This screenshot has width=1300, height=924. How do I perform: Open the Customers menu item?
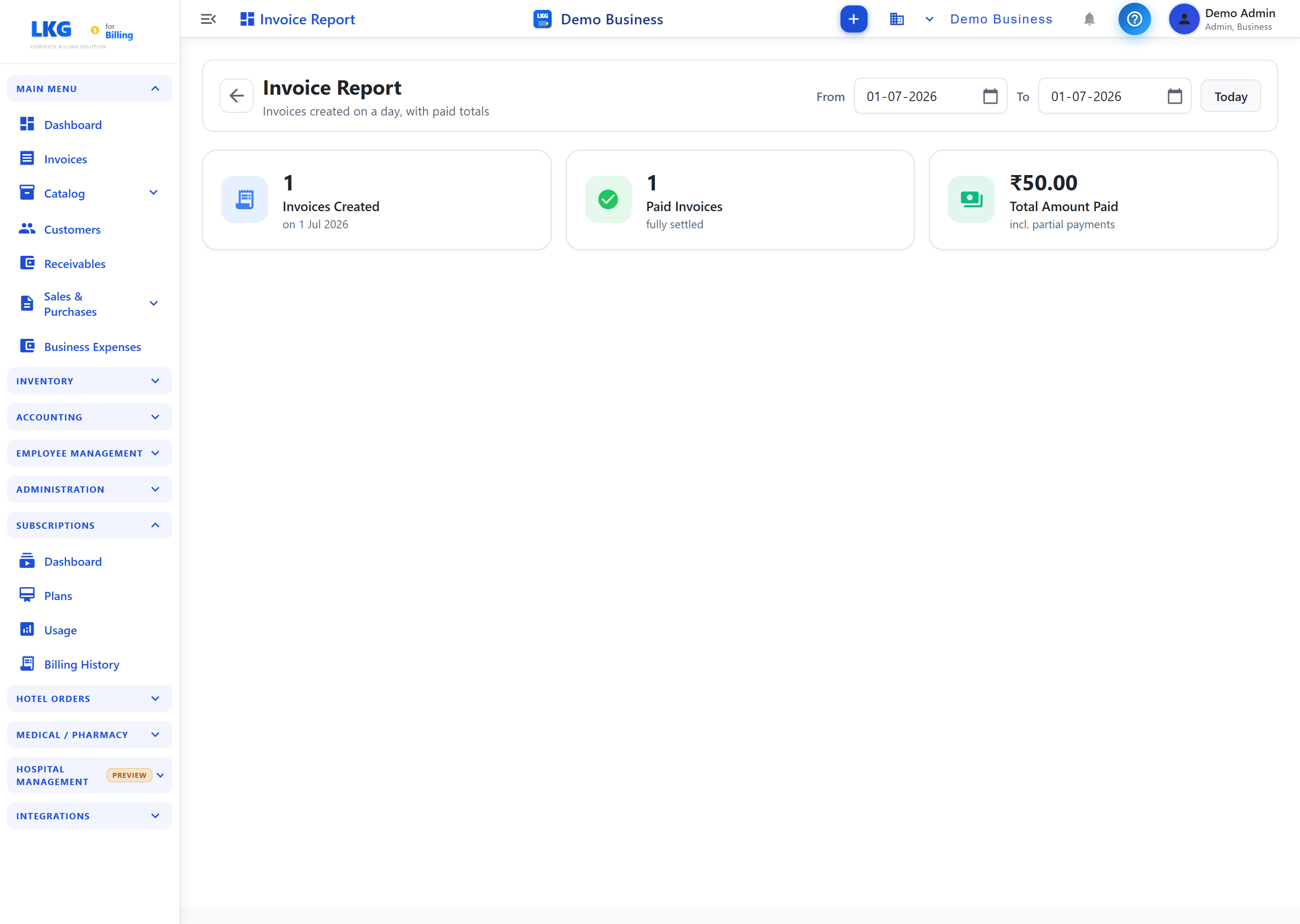(x=89, y=229)
